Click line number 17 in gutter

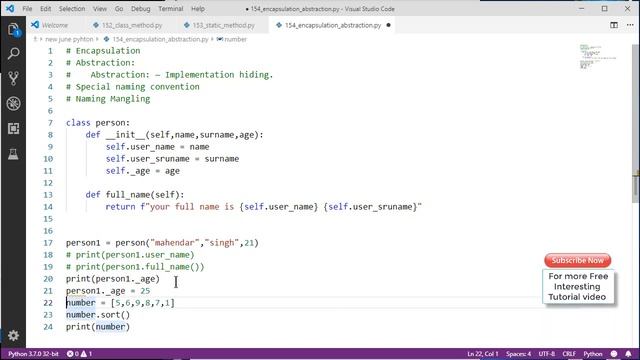tap(48, 243)
